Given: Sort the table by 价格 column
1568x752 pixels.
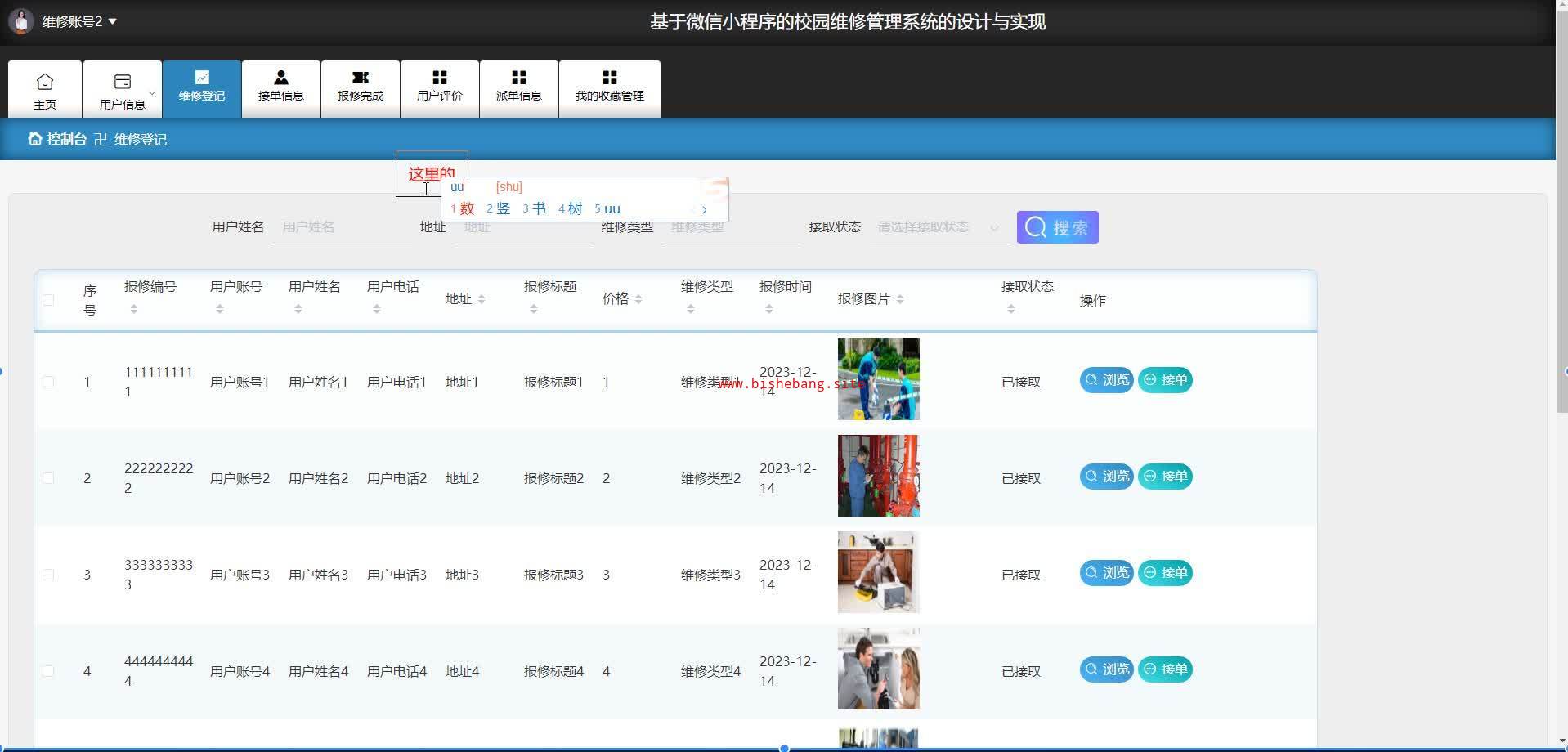Looking at the screenshot, I should (x=638, y=299).
